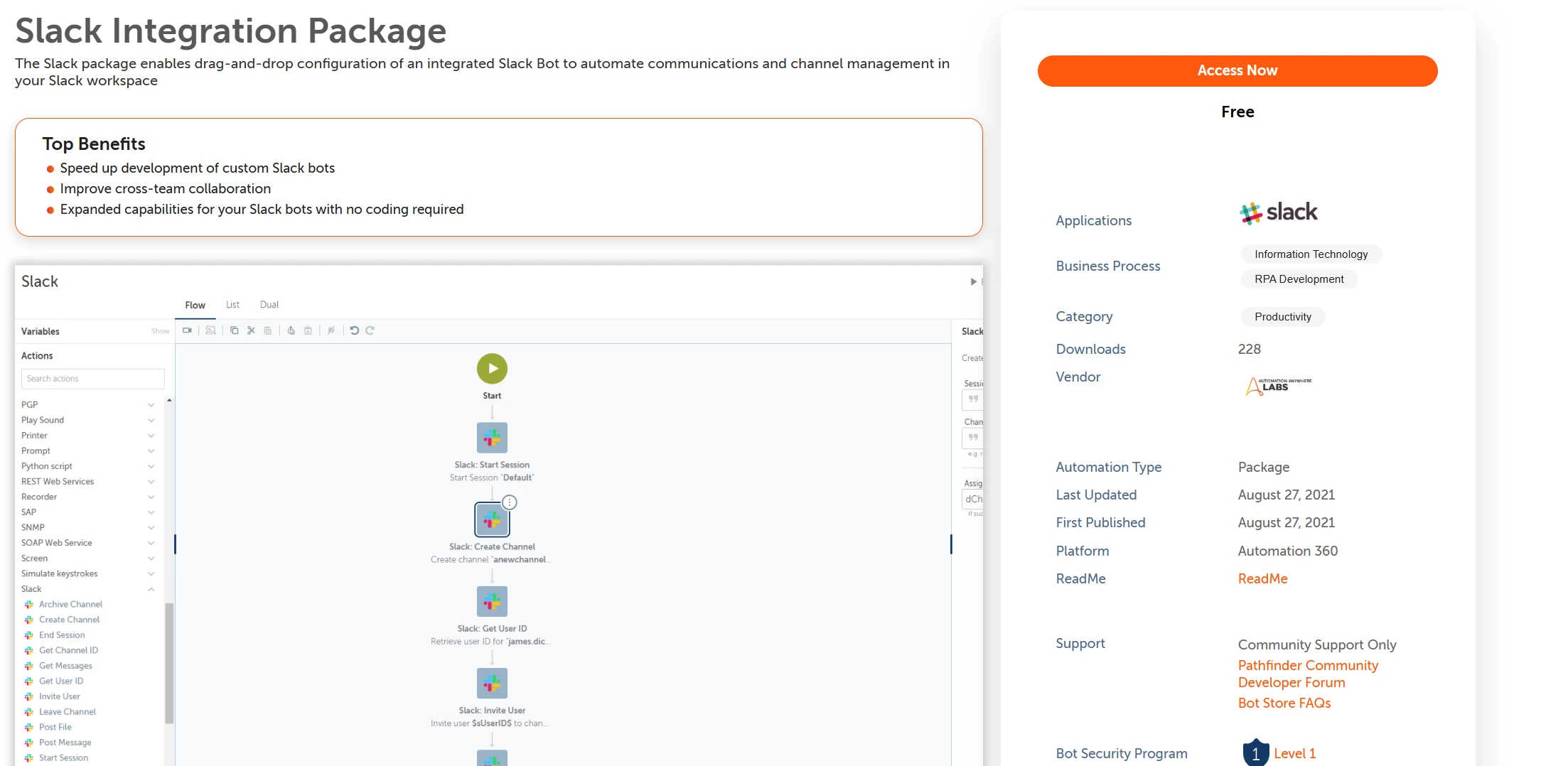The image size is (1568, 766).
Task: Click the Information Technology tag
Action: pyautogui.click(x=1311, y=254)
